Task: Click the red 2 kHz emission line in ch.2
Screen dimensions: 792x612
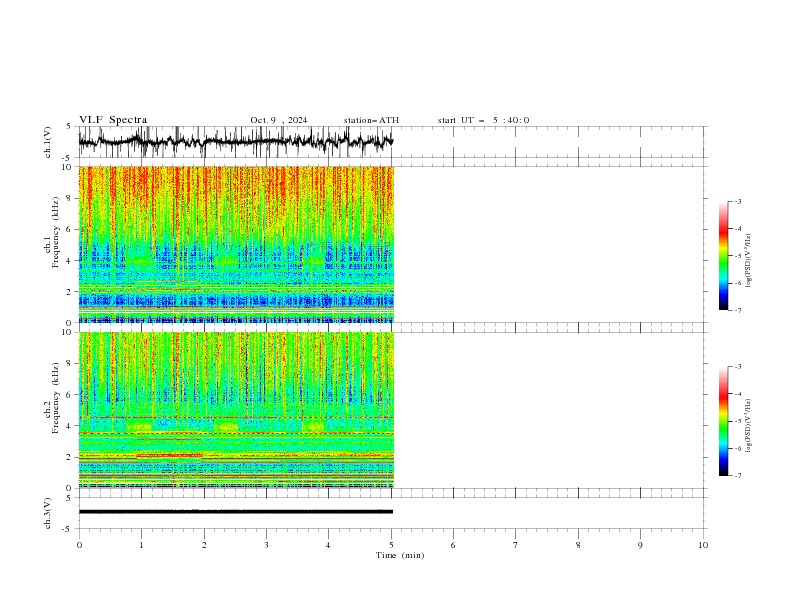Action: click(169, 455)
